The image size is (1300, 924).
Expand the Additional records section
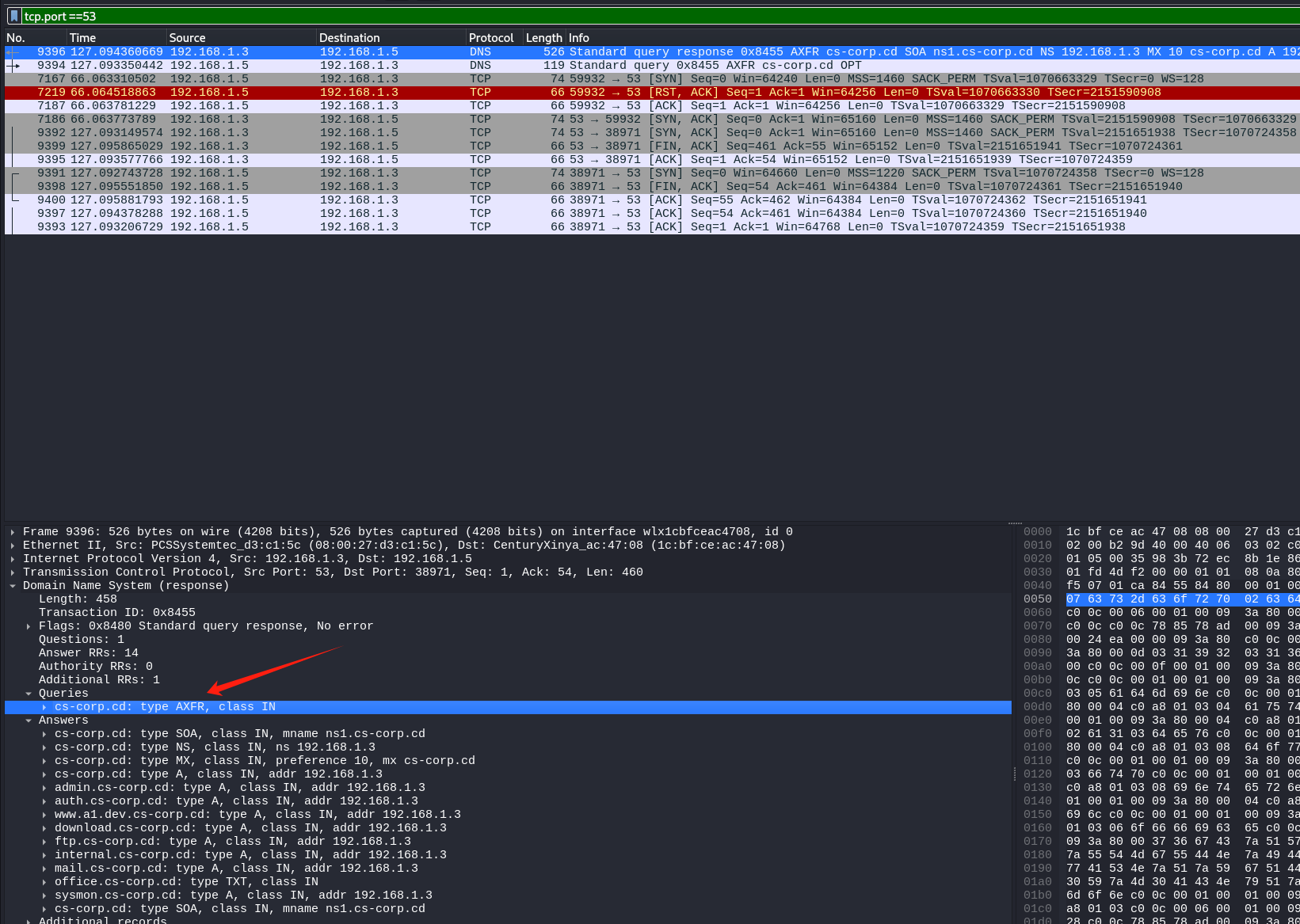tap(29, 921)
